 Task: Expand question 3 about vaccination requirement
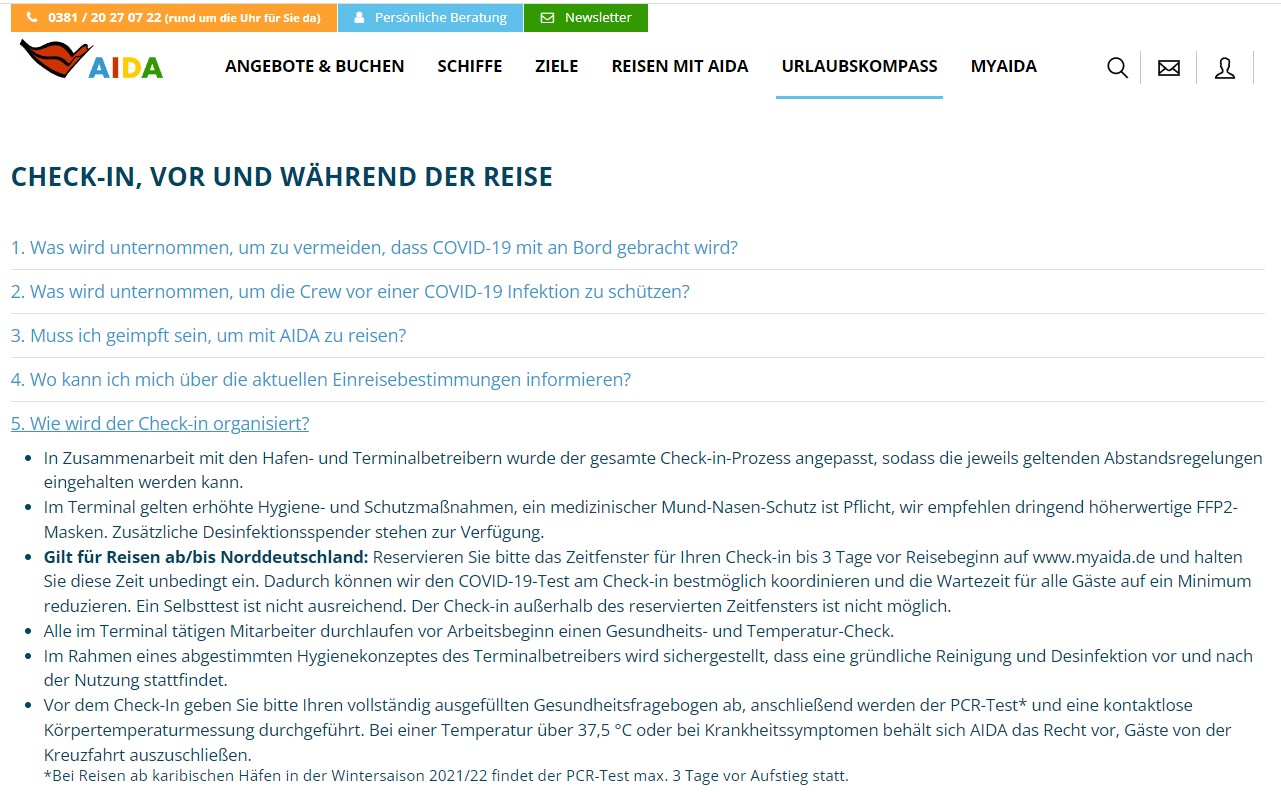(x=208, y=335)
